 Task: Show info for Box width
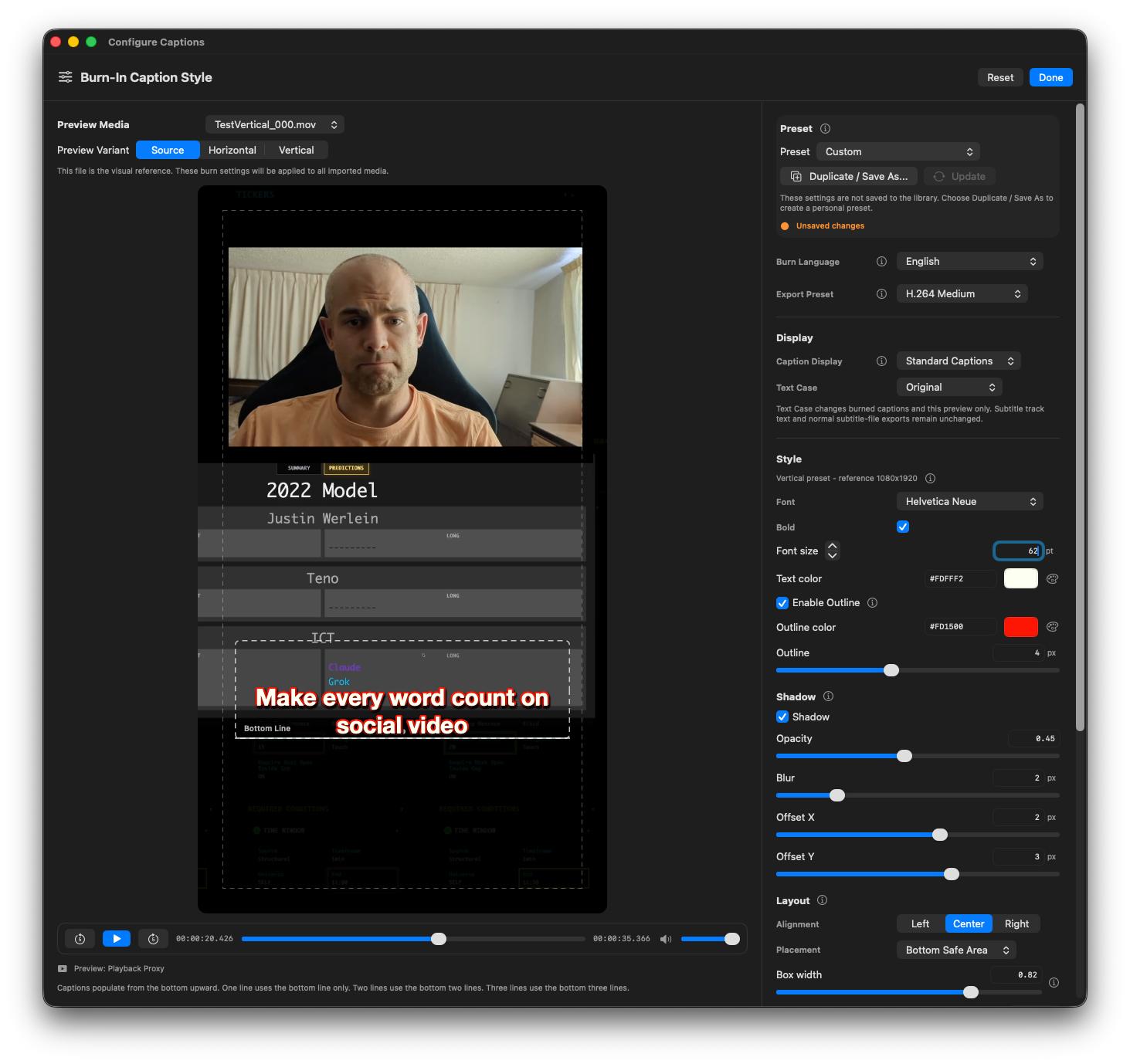click(x=1054, y=983)
